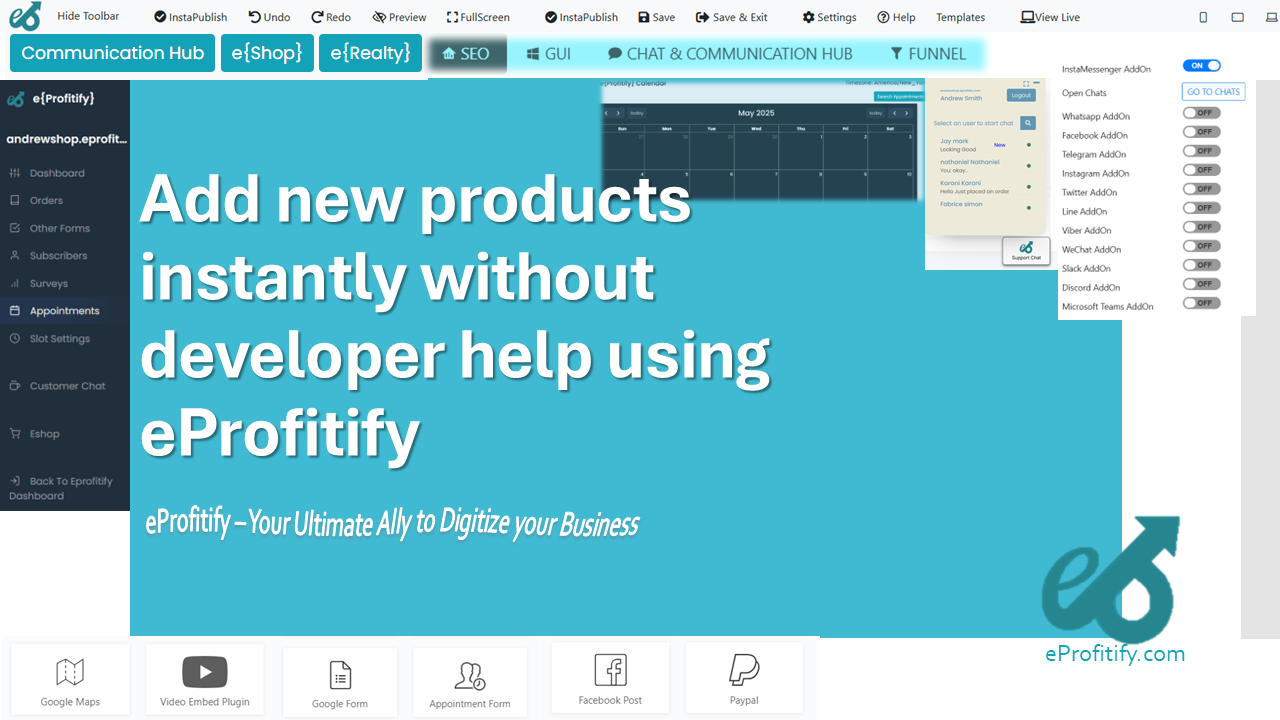This screenshot has width=1280, height=720.
Task: Activate the Slack AddOn toggle
Action: point(1201,265)
